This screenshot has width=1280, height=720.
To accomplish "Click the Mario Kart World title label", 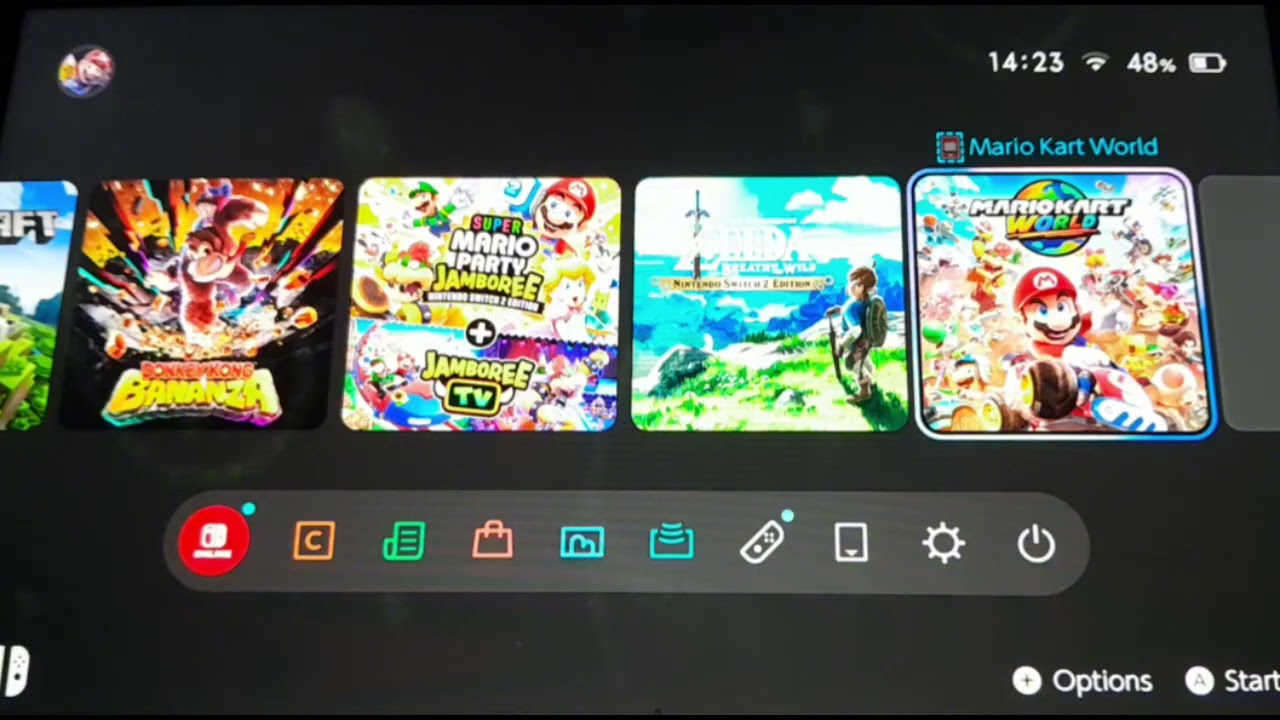I will [x=1063, y=147].
